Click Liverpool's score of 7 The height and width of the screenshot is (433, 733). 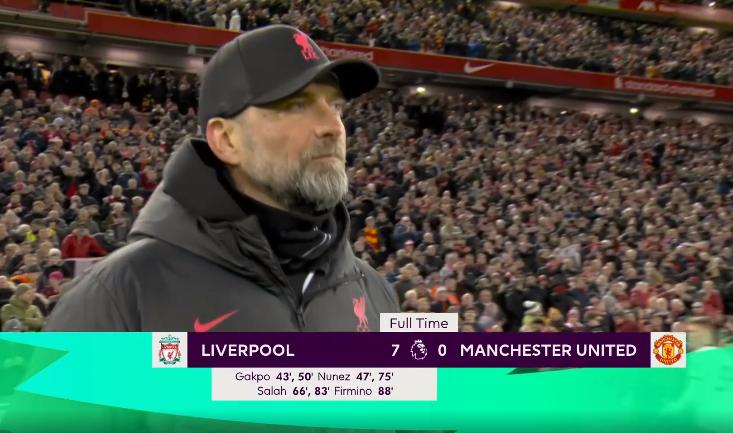[395, 350]
